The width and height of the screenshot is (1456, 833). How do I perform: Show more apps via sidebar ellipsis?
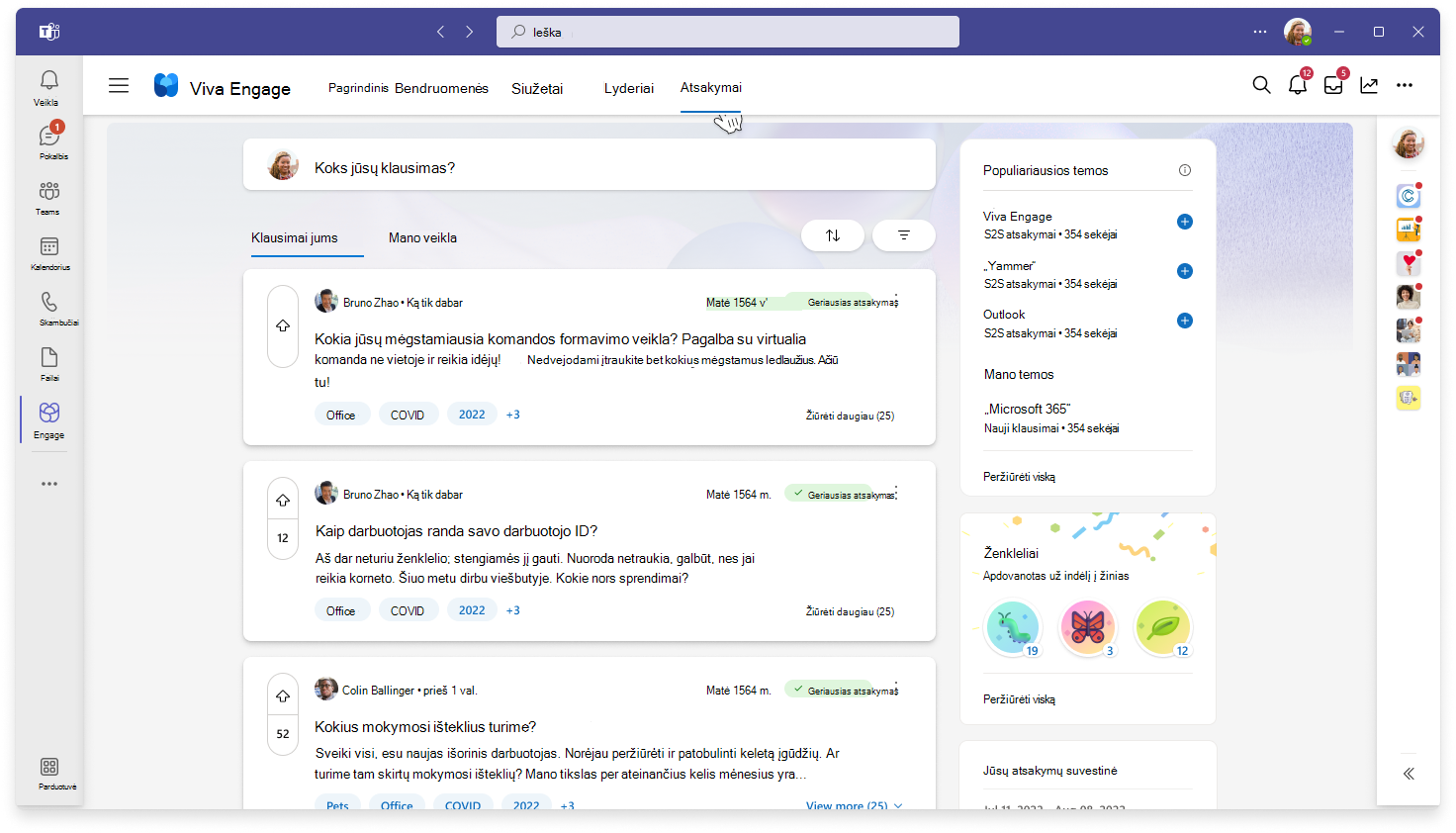(x=49, y=484)
